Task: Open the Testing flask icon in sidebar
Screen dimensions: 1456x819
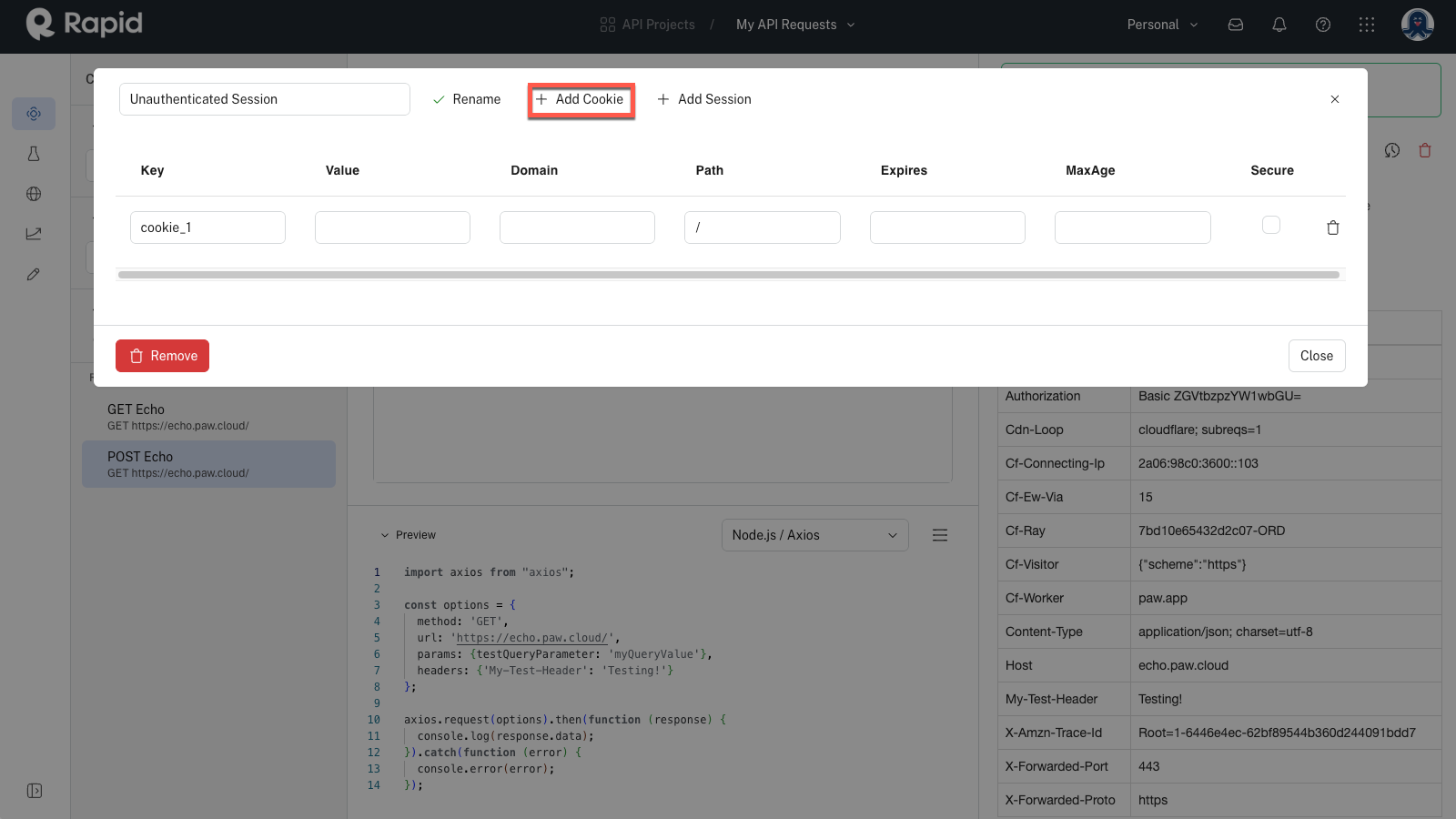Action: [x=34, y=154]
